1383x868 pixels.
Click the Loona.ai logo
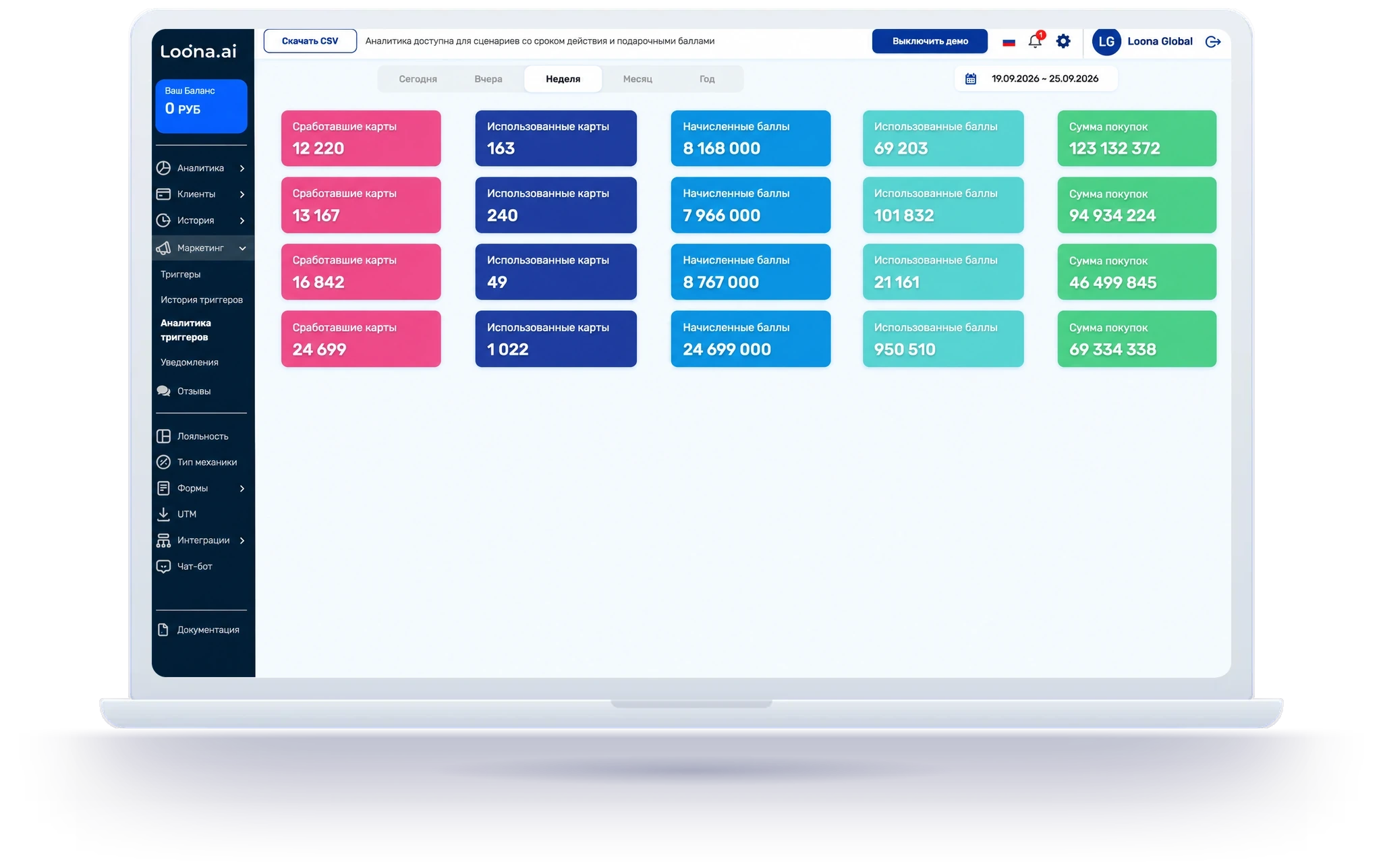(x=198, y=51)
